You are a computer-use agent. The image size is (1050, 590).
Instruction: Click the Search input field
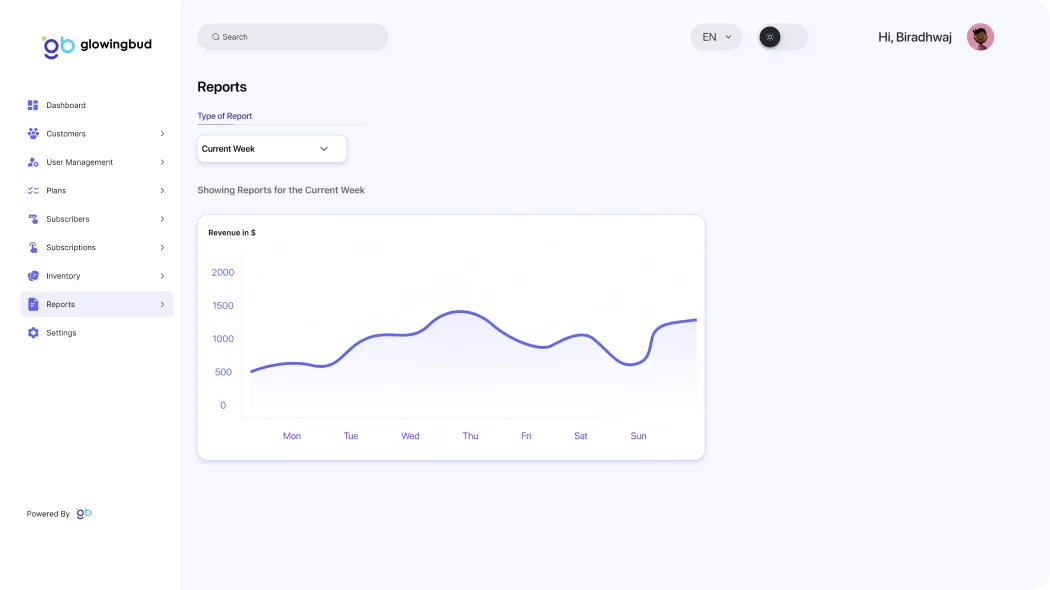tap(293, 37)
